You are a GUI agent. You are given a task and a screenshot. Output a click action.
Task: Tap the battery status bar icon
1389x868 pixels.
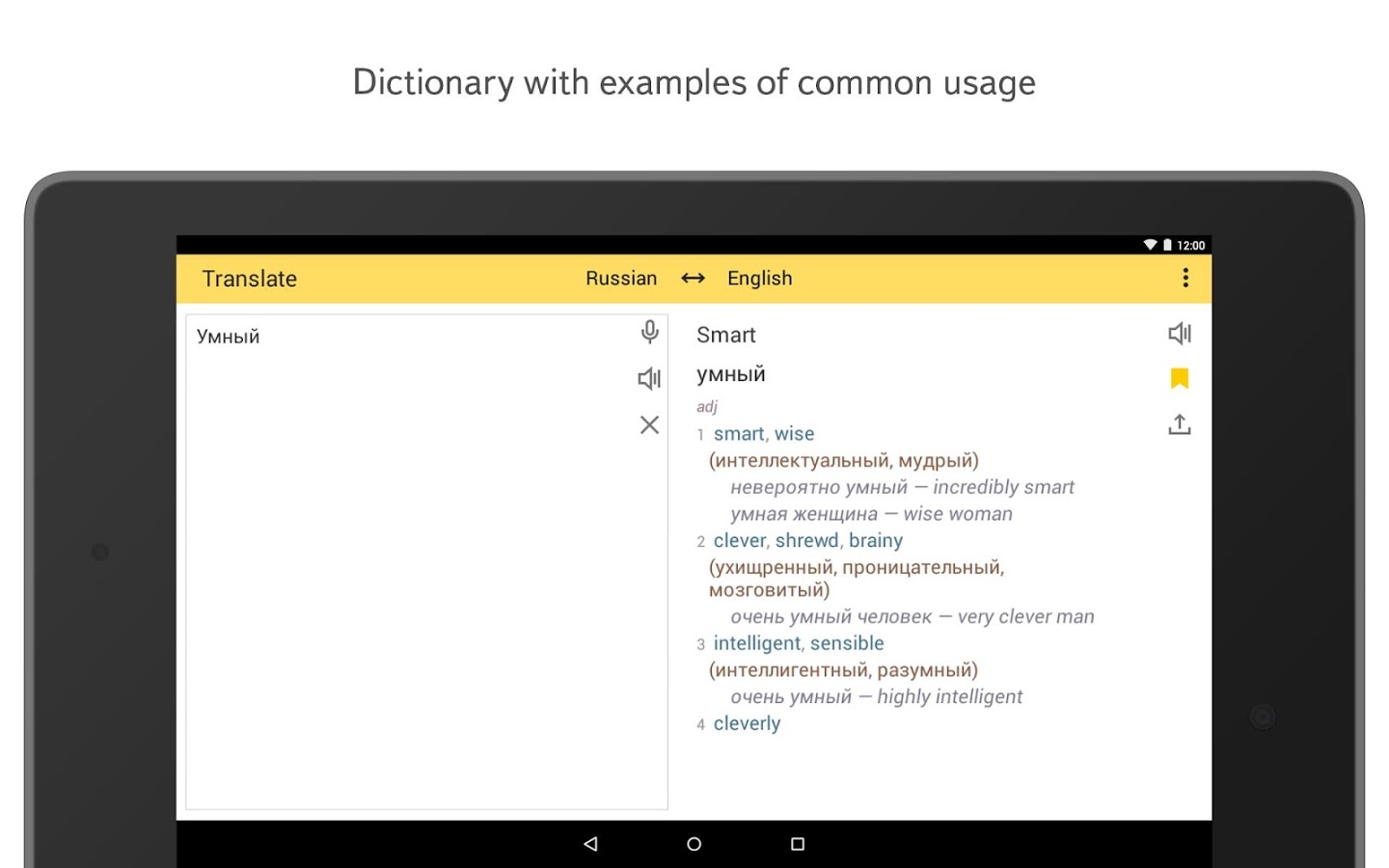pos(1167,245)
